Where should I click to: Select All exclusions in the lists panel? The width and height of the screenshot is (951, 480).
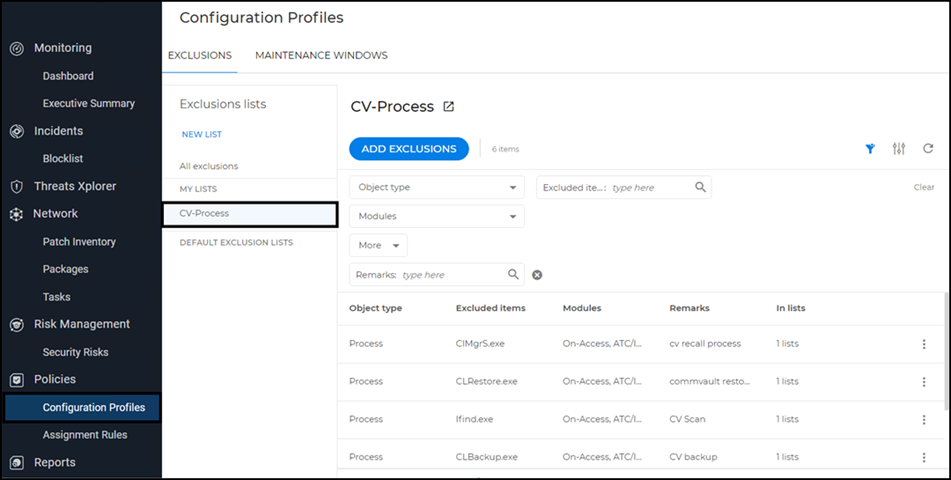coord(208,166)
